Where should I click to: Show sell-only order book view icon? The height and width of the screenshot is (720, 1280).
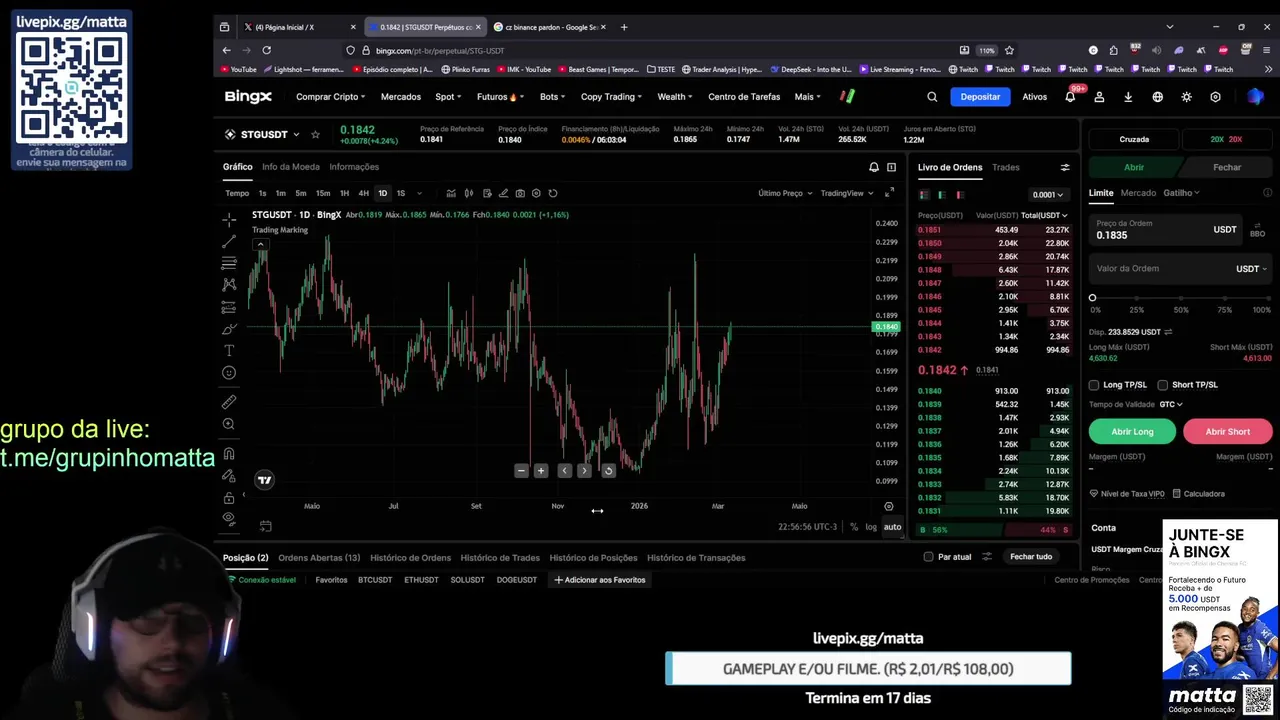[960, 195]
